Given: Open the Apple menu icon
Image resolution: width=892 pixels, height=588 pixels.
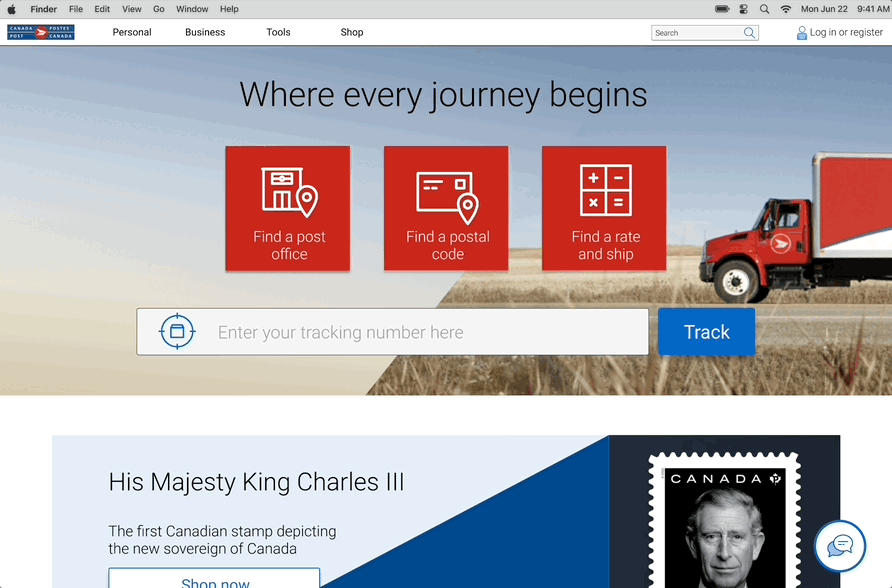Looking at the screenshot, I should (11, 9).
